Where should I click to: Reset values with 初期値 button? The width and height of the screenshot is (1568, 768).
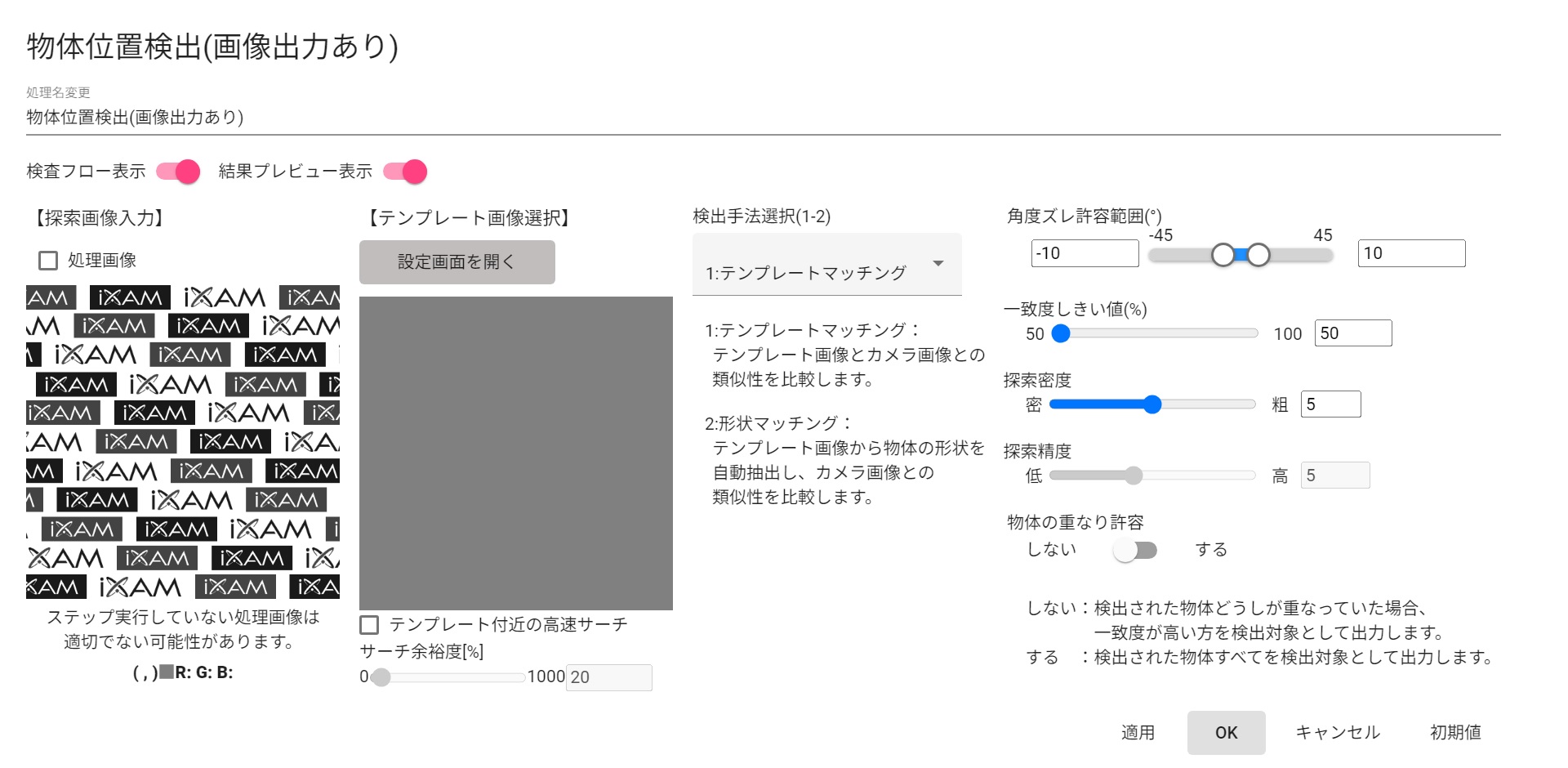click(1455, 733)
